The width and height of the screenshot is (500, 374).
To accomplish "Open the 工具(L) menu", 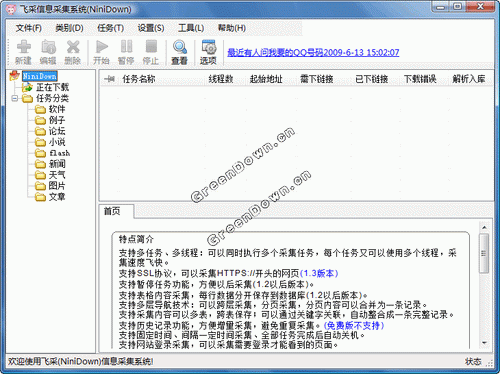I will click(x=191, y=28).
